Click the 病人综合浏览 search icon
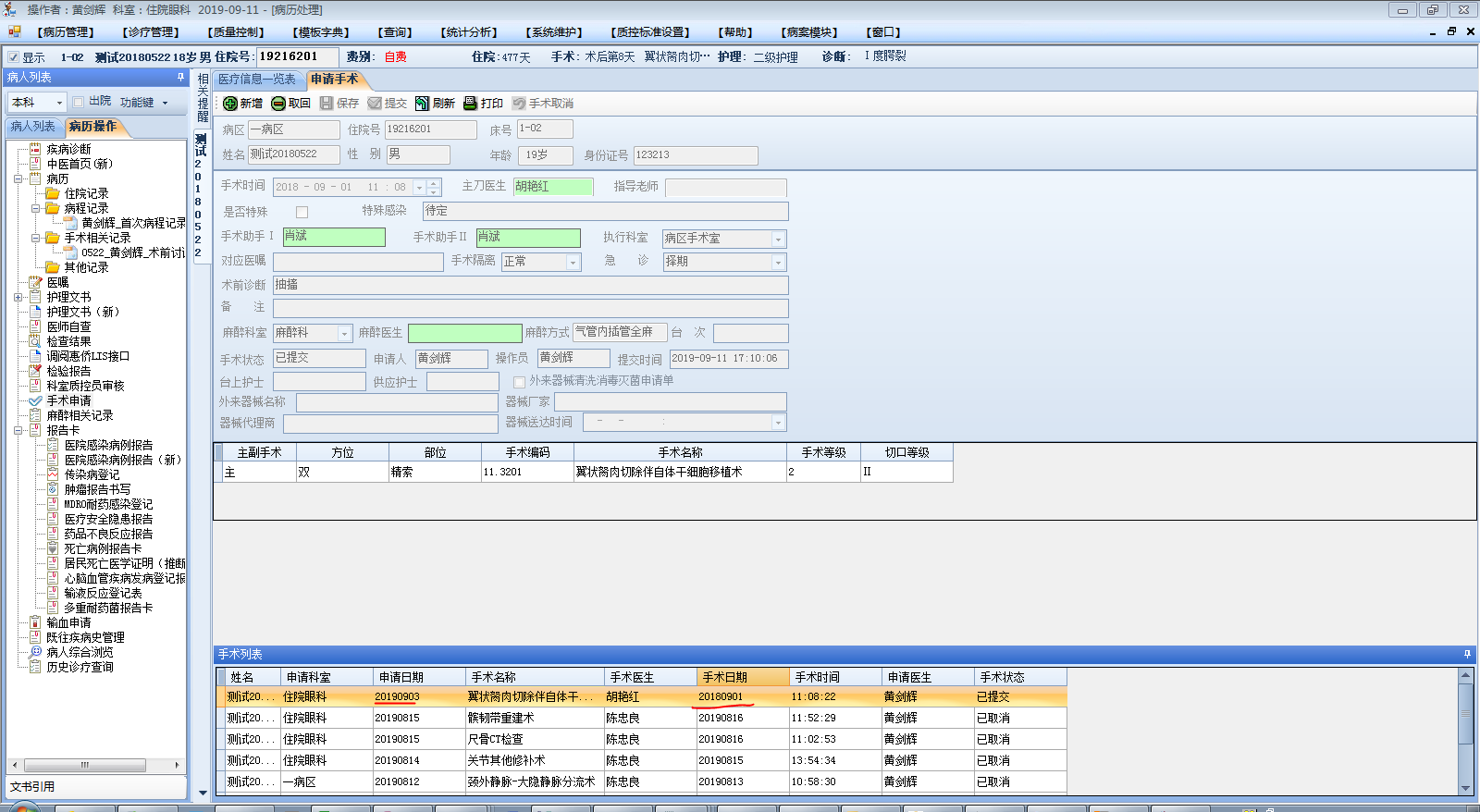1480x812 pixels. coord(35,652)
